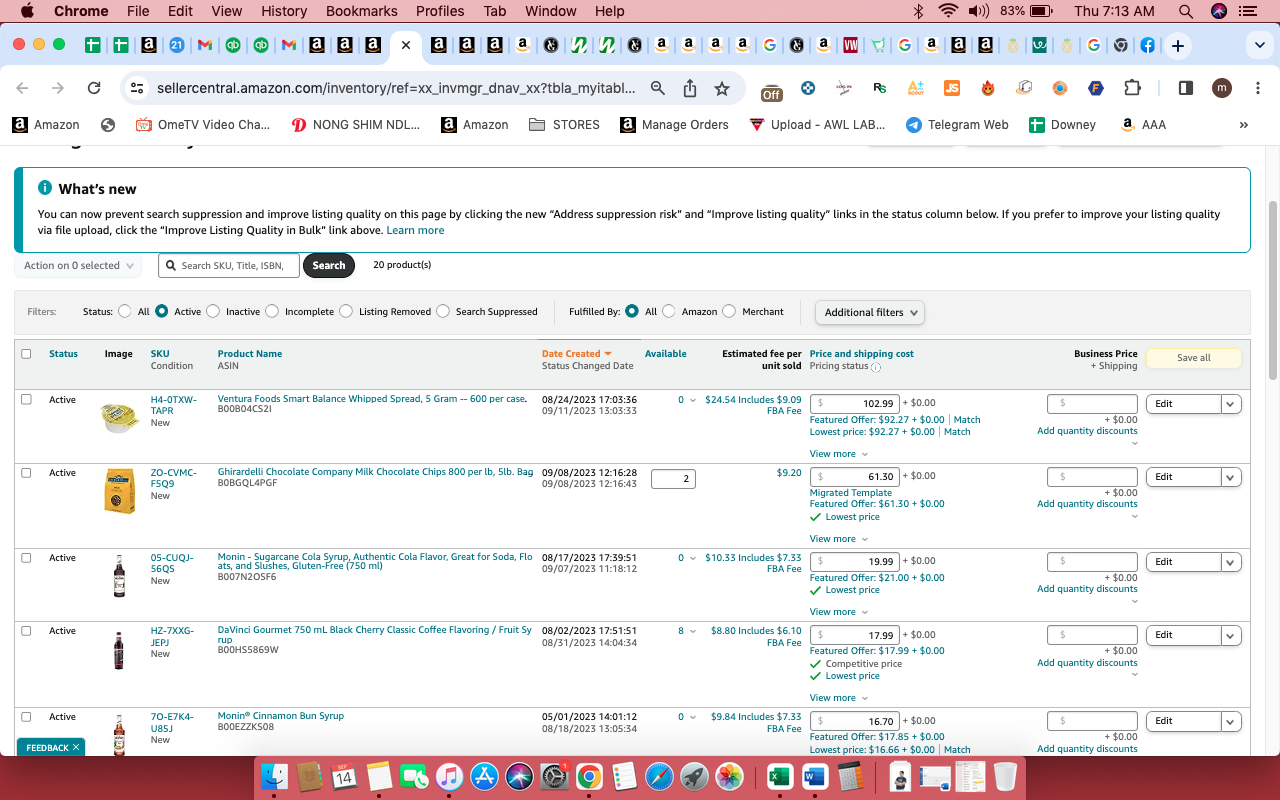Image resolution: width=1280 pixels, height=800 pixels.
Task: Expand View more for Ventura Foods pricing
Action: coord(839,454)
